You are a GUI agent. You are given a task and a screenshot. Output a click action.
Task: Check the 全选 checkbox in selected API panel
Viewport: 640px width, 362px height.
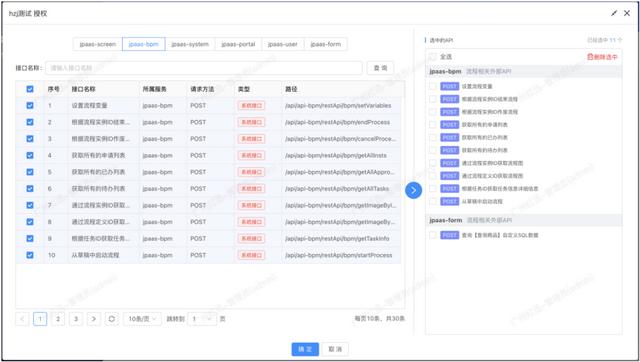coord(433,57)
